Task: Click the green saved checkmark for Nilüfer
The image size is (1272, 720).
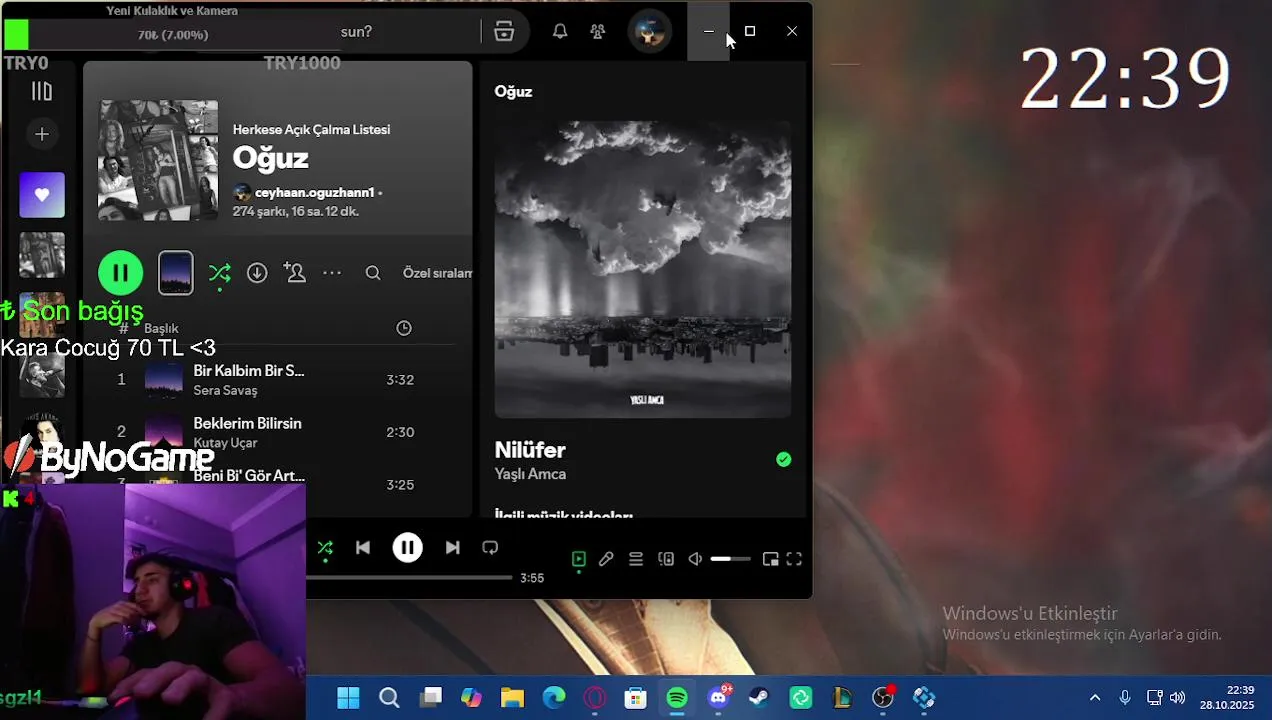Action: (784, 459)
